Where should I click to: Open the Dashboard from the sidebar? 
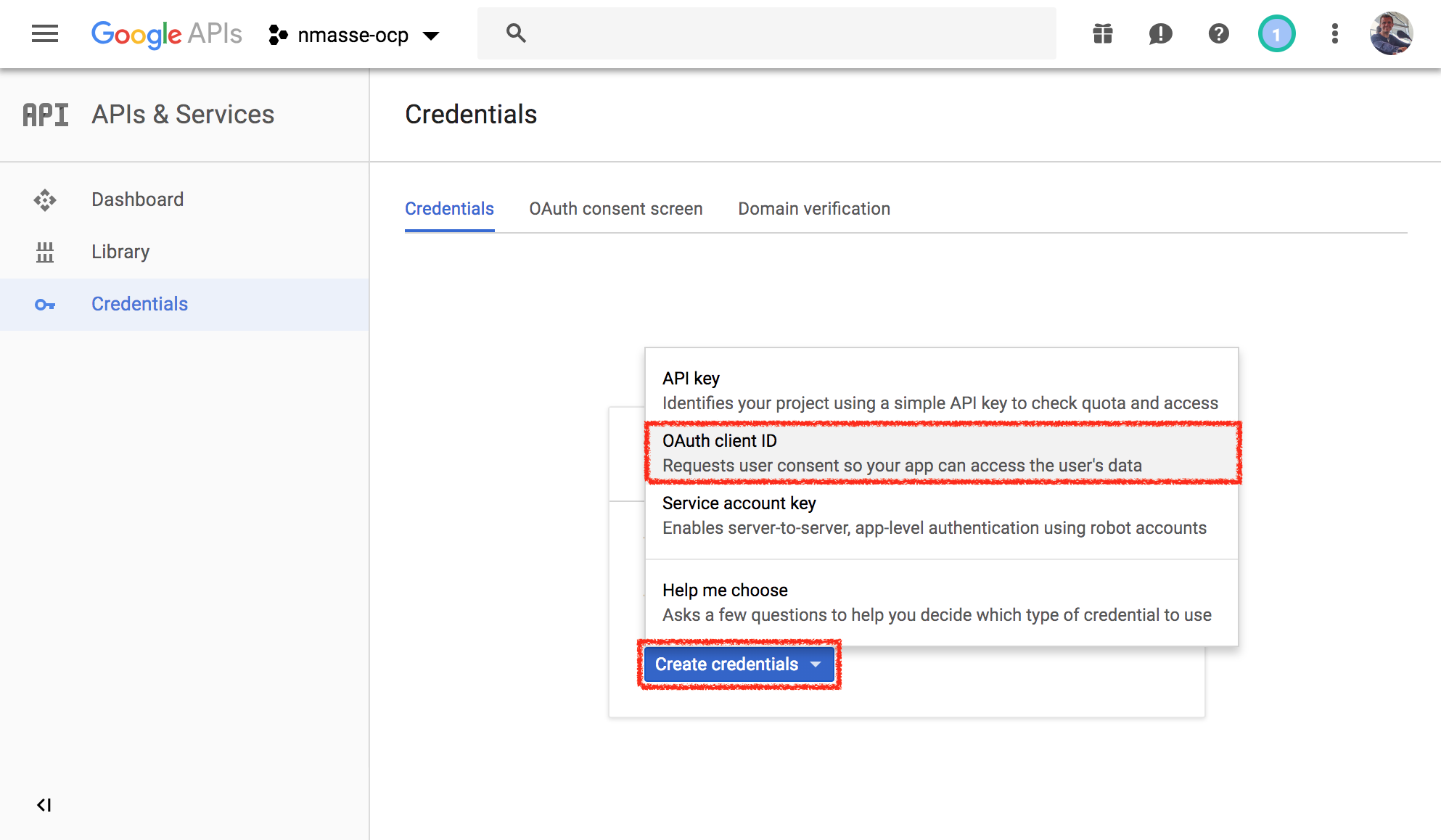137,199
